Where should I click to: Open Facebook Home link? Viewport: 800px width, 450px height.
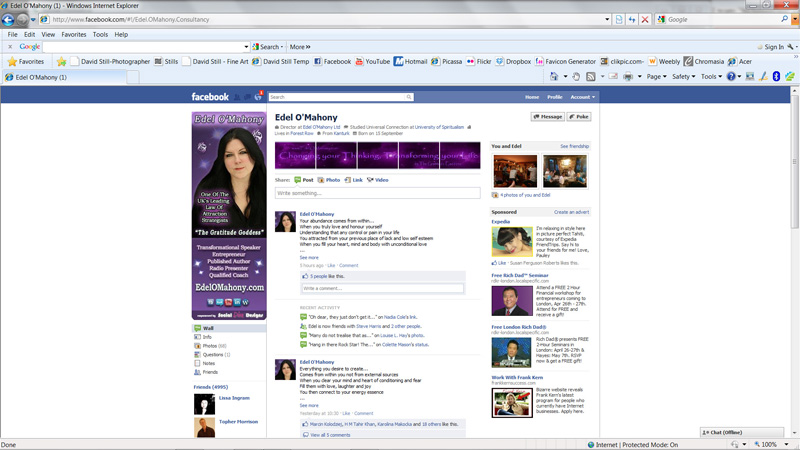532,97
